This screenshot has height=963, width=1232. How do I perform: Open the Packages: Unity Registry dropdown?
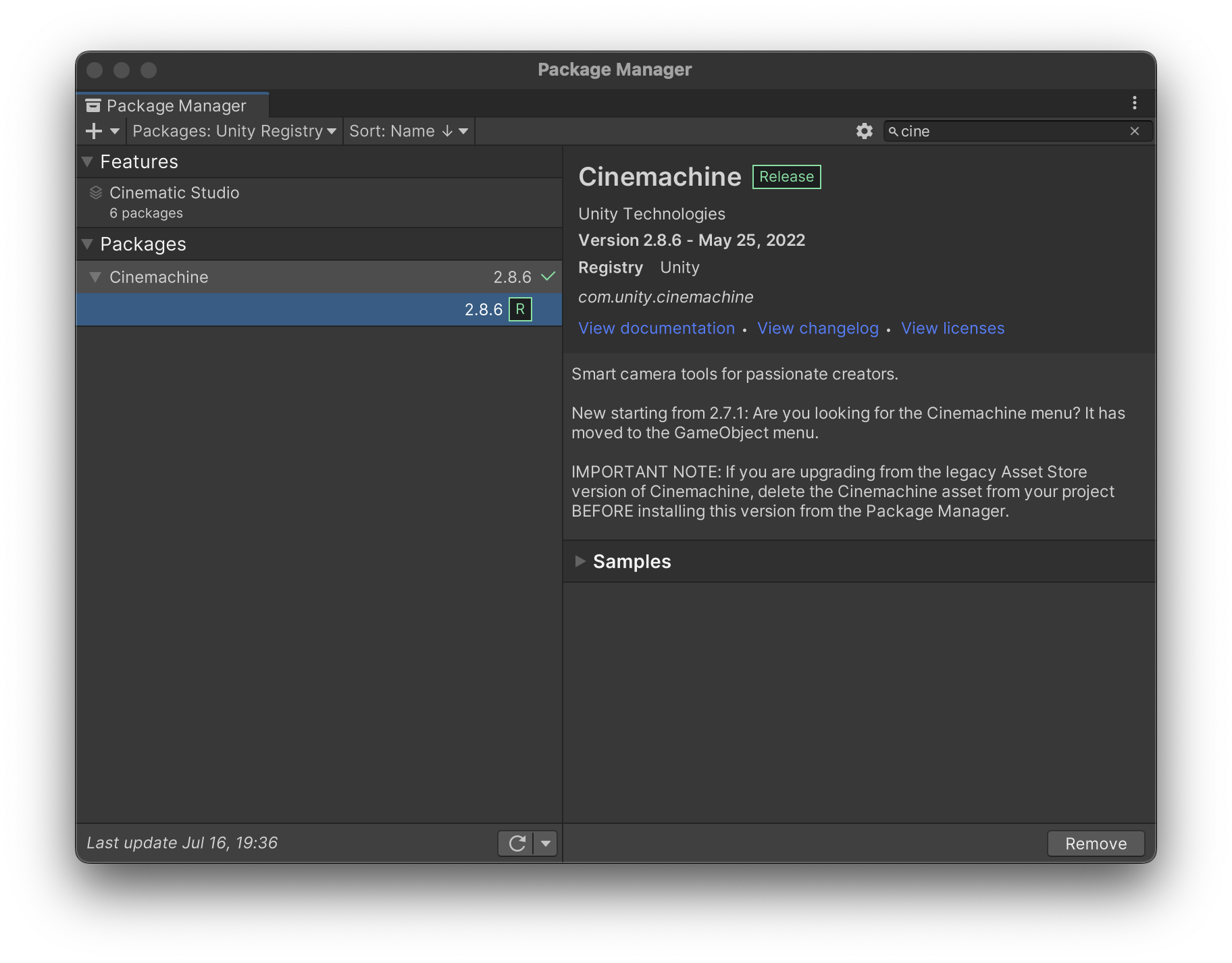tap(234, 131)
